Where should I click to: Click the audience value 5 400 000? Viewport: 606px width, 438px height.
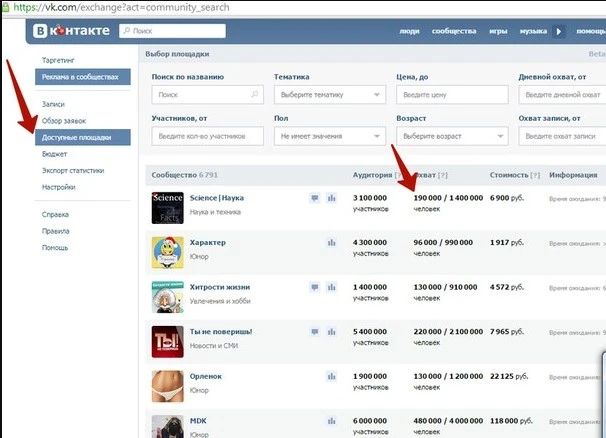point(369,332)
